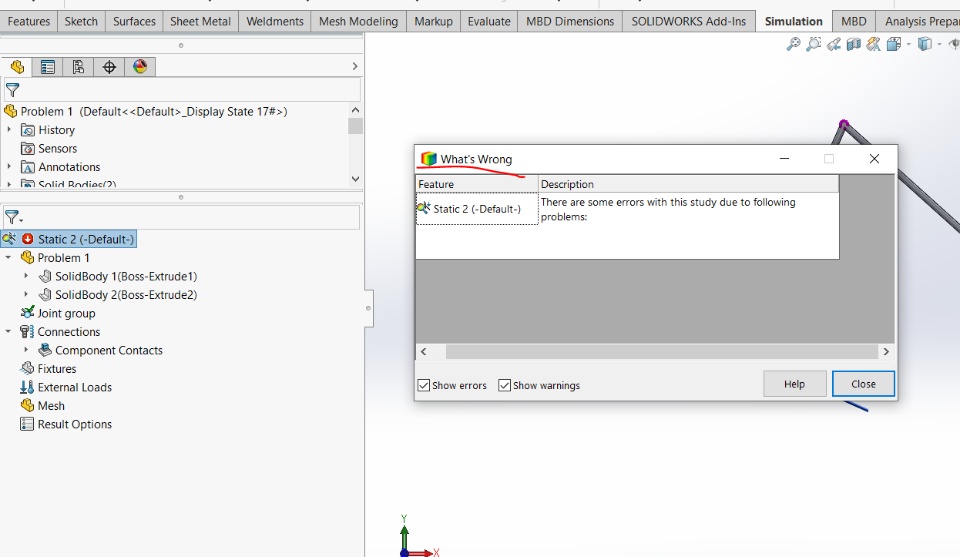
Task: Click the feature tree scroll up arrow
Action: pos(355,110)
